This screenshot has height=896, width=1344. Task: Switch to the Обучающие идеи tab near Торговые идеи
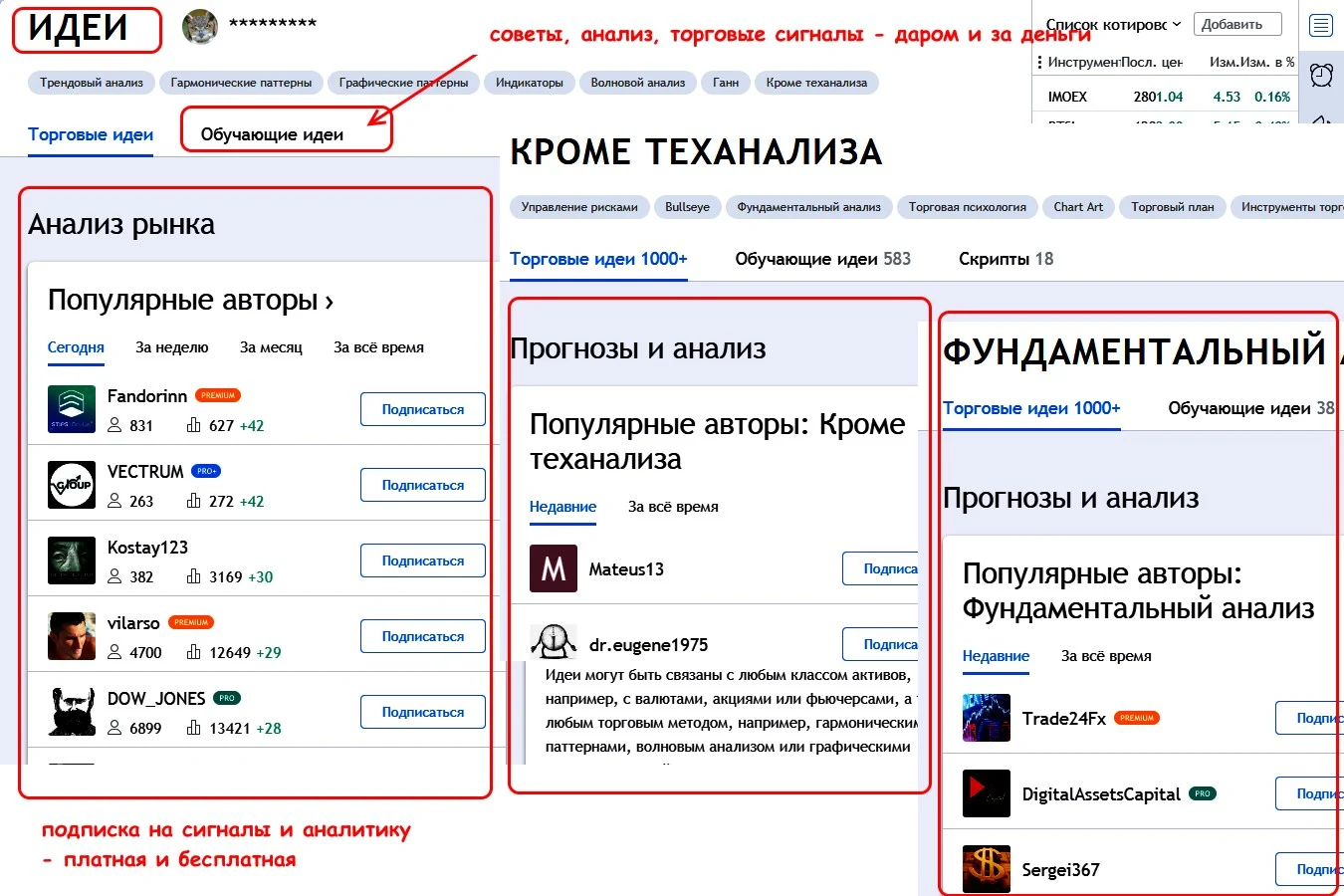tap(272, 134)
